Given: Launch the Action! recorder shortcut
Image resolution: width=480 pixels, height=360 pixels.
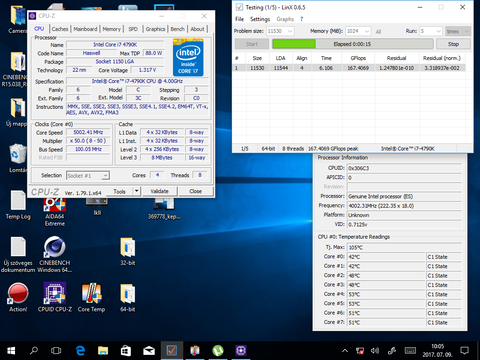Looking at the screenshot, I should coord(18,297).
